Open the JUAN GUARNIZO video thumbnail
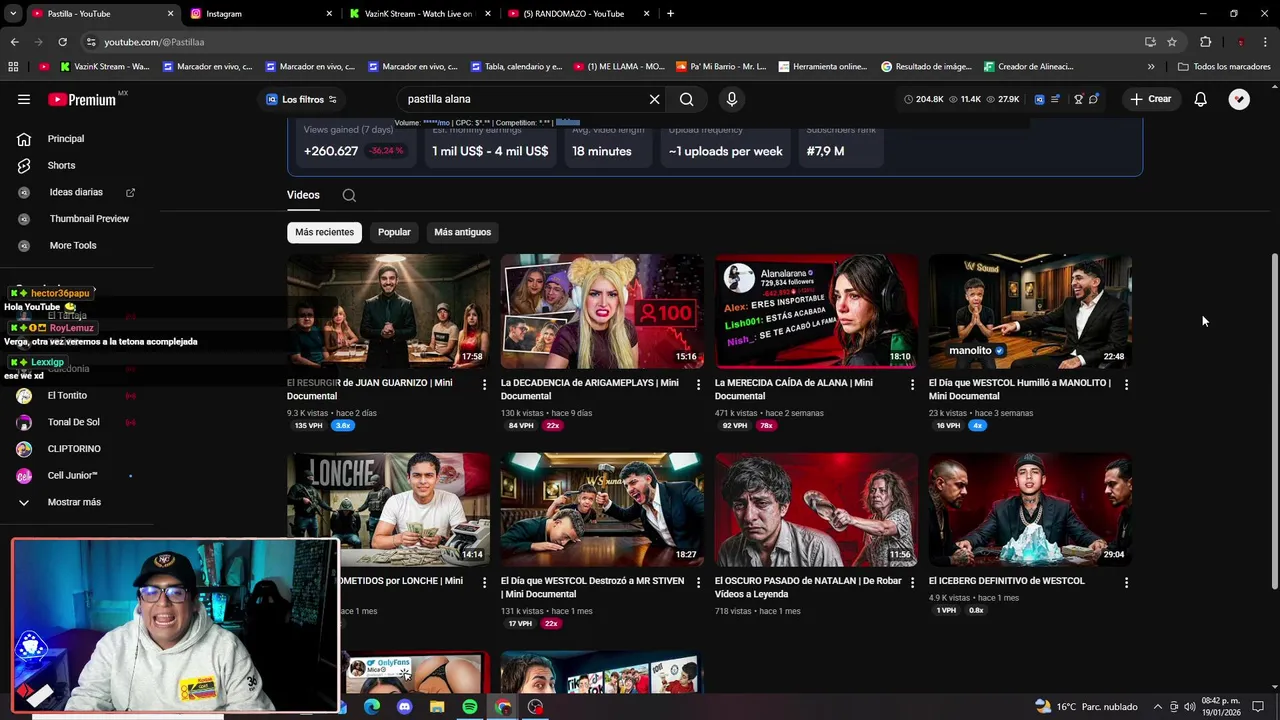This screenshot has width=1280, height=720. coord(388,311)
